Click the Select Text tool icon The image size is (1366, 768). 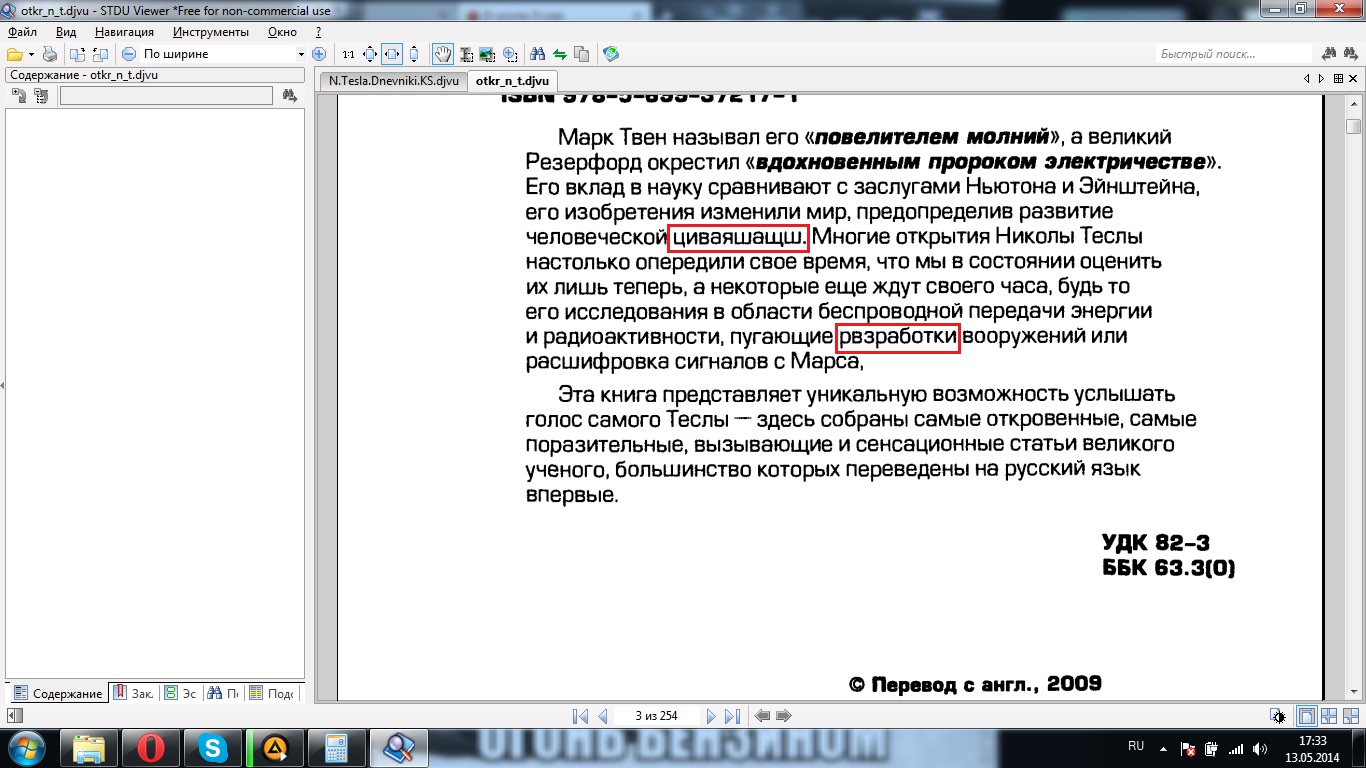(465, 54)
